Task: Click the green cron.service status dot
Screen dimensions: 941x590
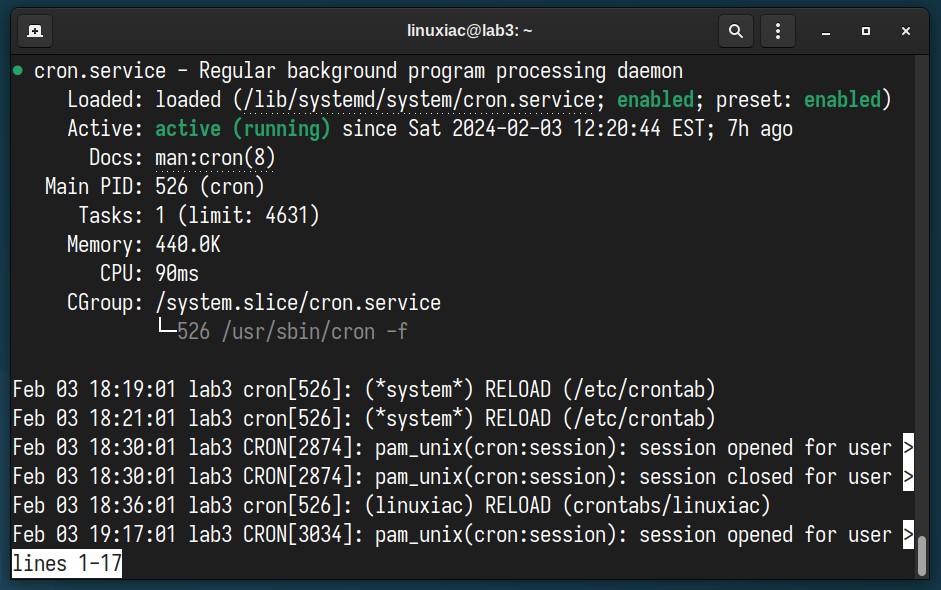Action: (x=18, y=71)
